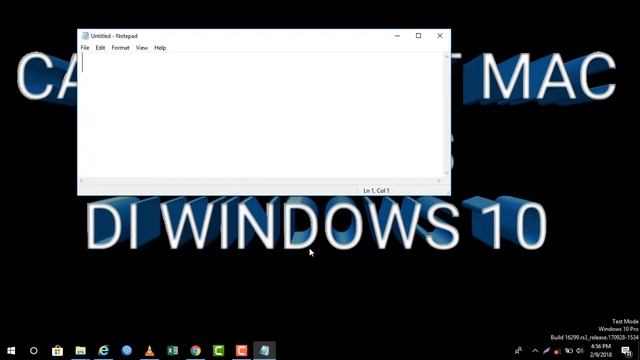The width and height of the screenshot is (640, 360).
Task: Maximize the Notepad window
Action: pos(418,36)
